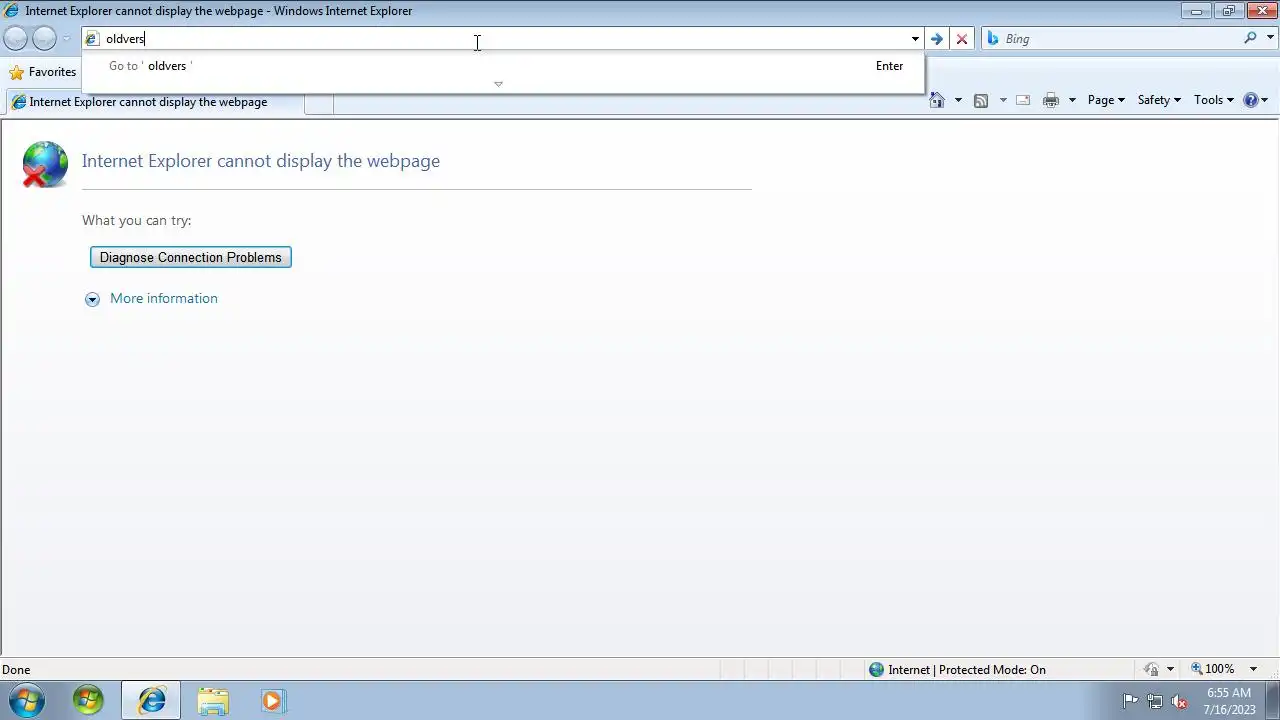Click the Home toolbar icon
Screen dimensions: 1280x720
pyautogui.click(x=937, y=100)
